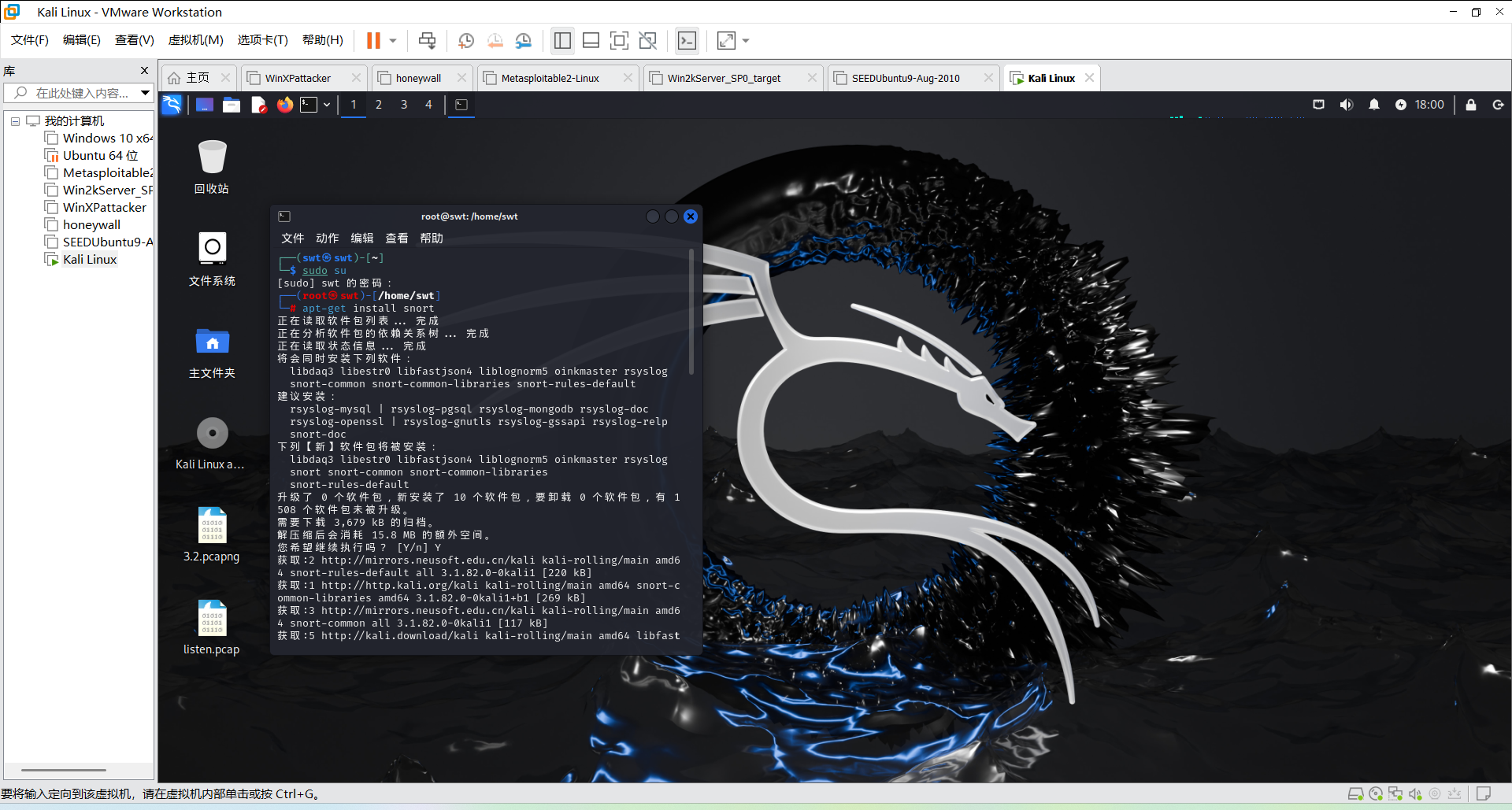Open the Kali applications menu

(x=172, y=105)
